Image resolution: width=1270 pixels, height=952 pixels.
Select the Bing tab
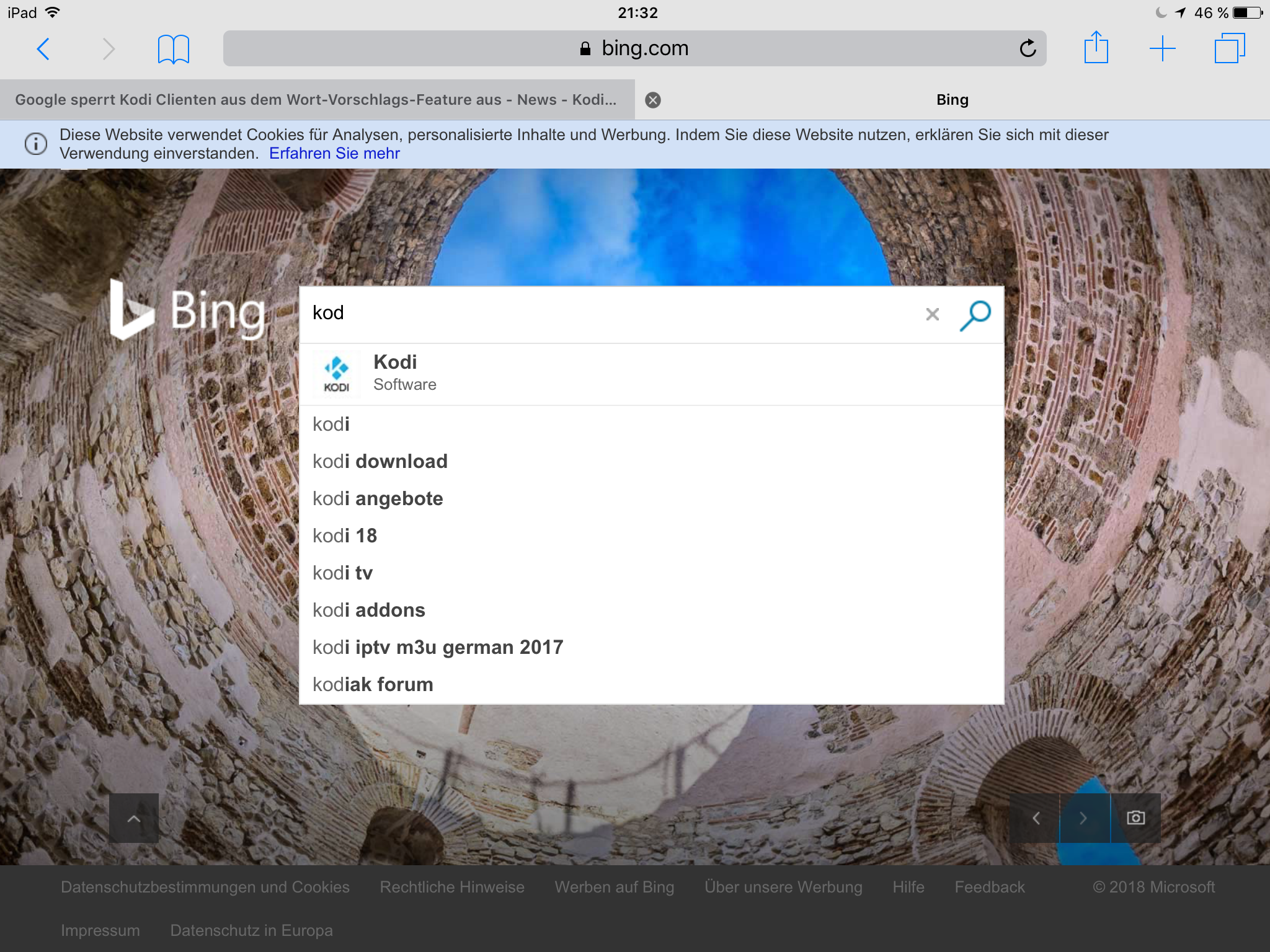pos(952,100)
